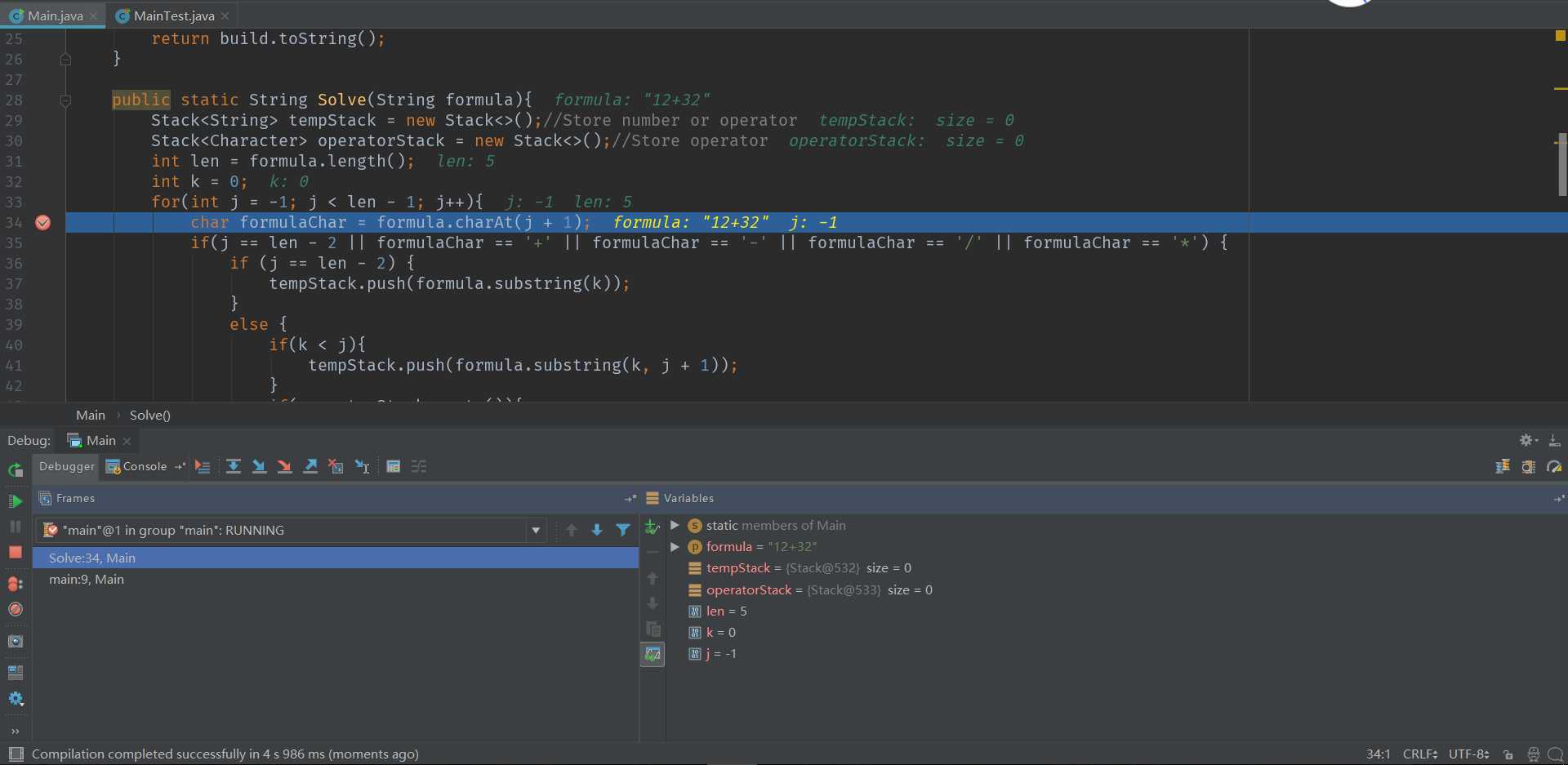1568x765 pixels.
Task: Switch to the Console tab
Action: tap(136, 466)
